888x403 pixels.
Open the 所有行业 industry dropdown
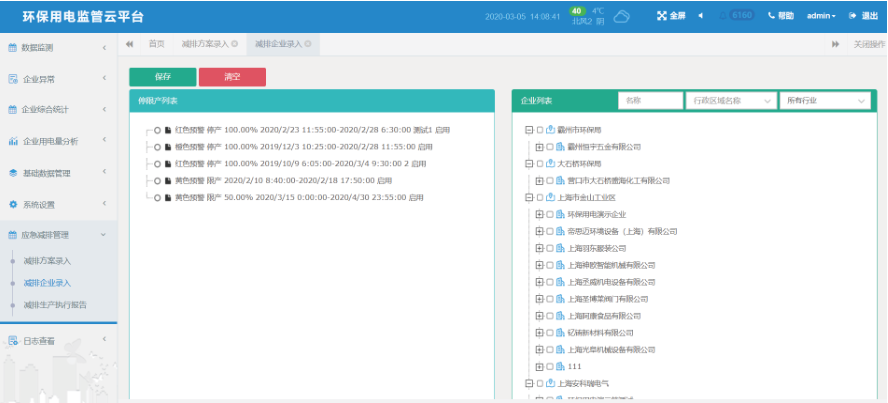825,101
